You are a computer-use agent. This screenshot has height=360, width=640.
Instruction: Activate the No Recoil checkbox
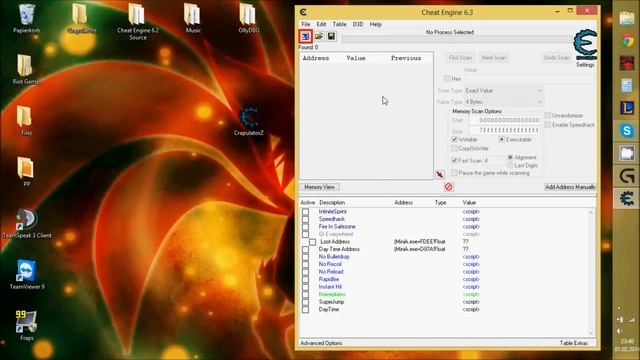tap(305, 264)
